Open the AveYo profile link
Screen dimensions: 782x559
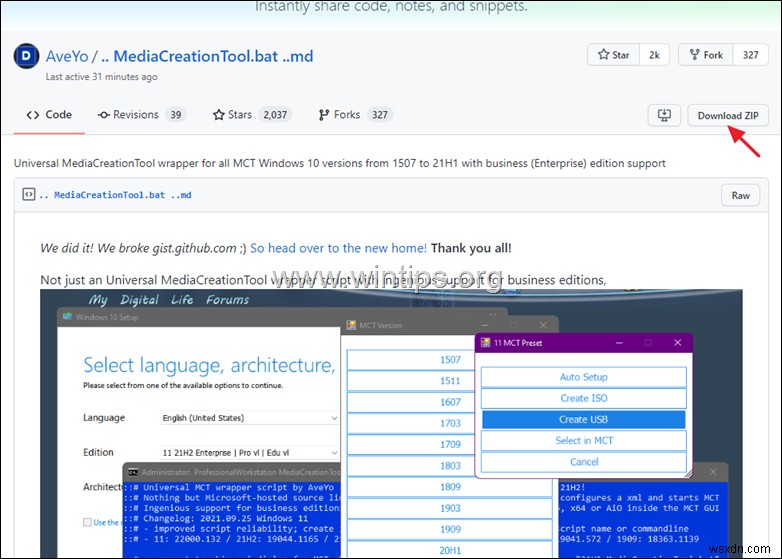pos(67,55)
